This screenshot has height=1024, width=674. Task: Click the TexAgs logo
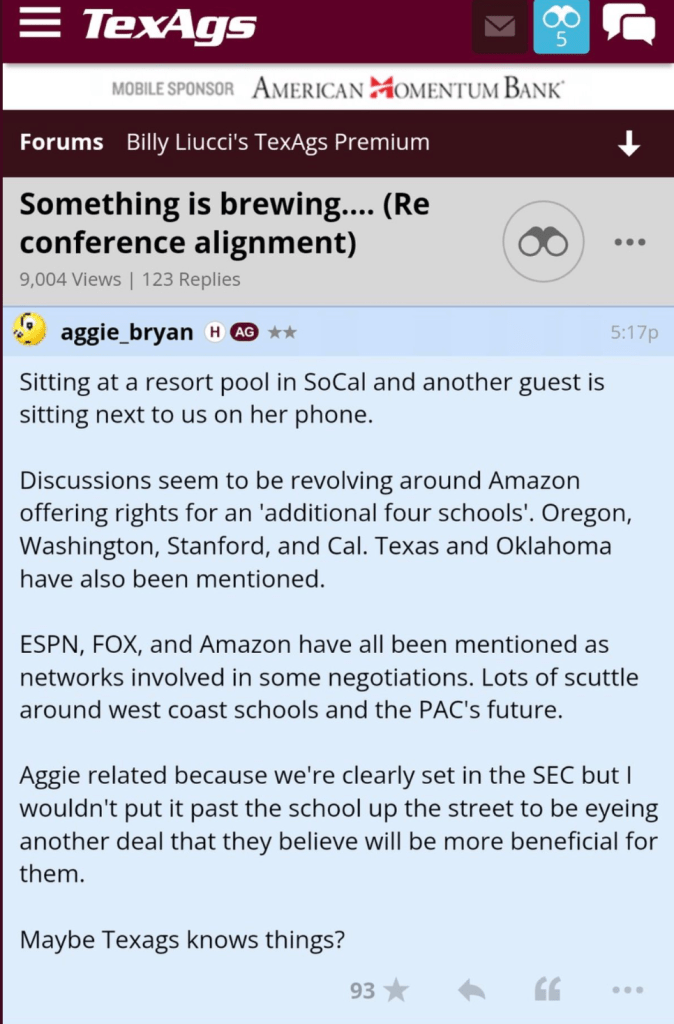pyautogui.click(x=169, y=26)
